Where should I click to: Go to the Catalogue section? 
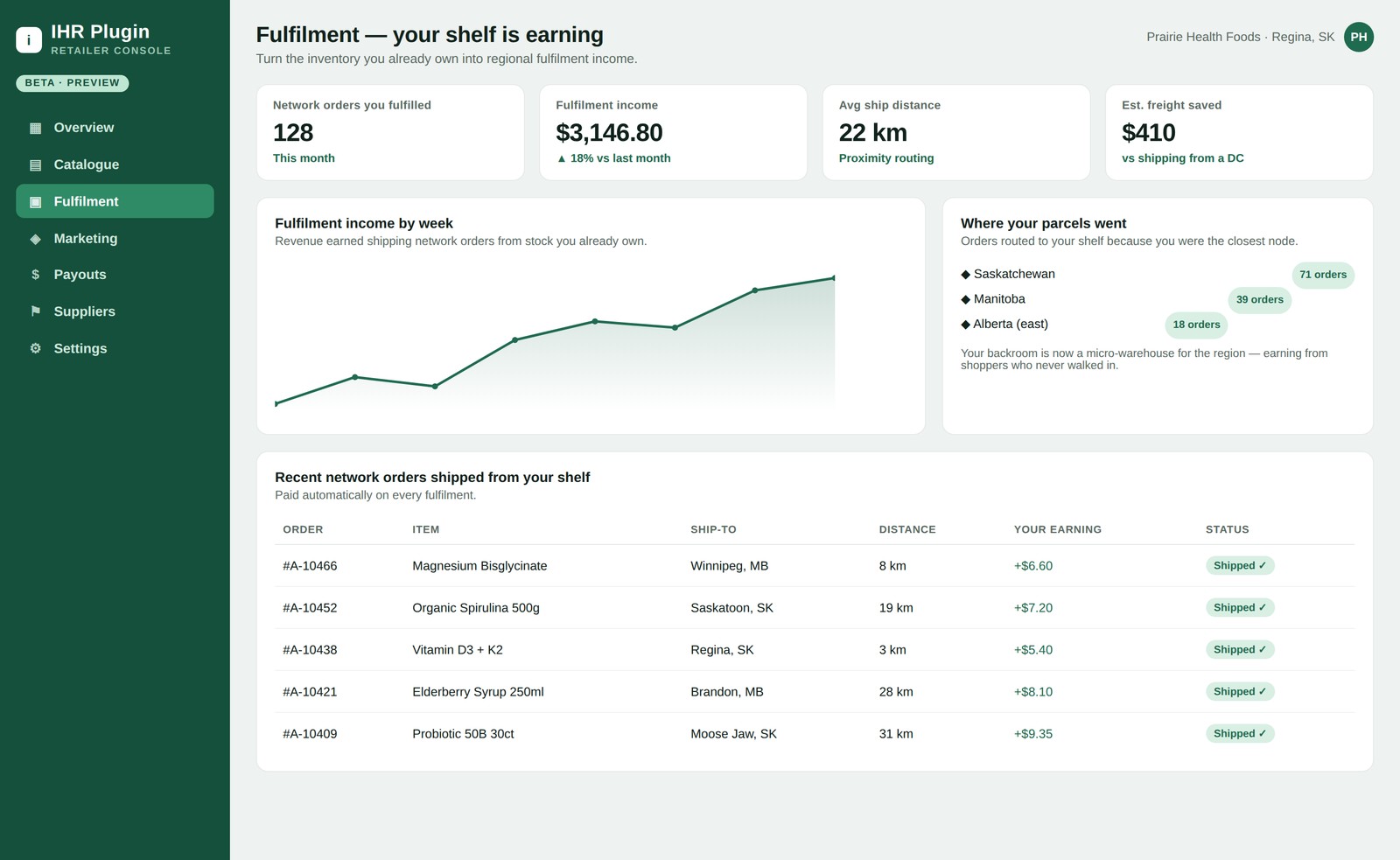click(115, 164)
